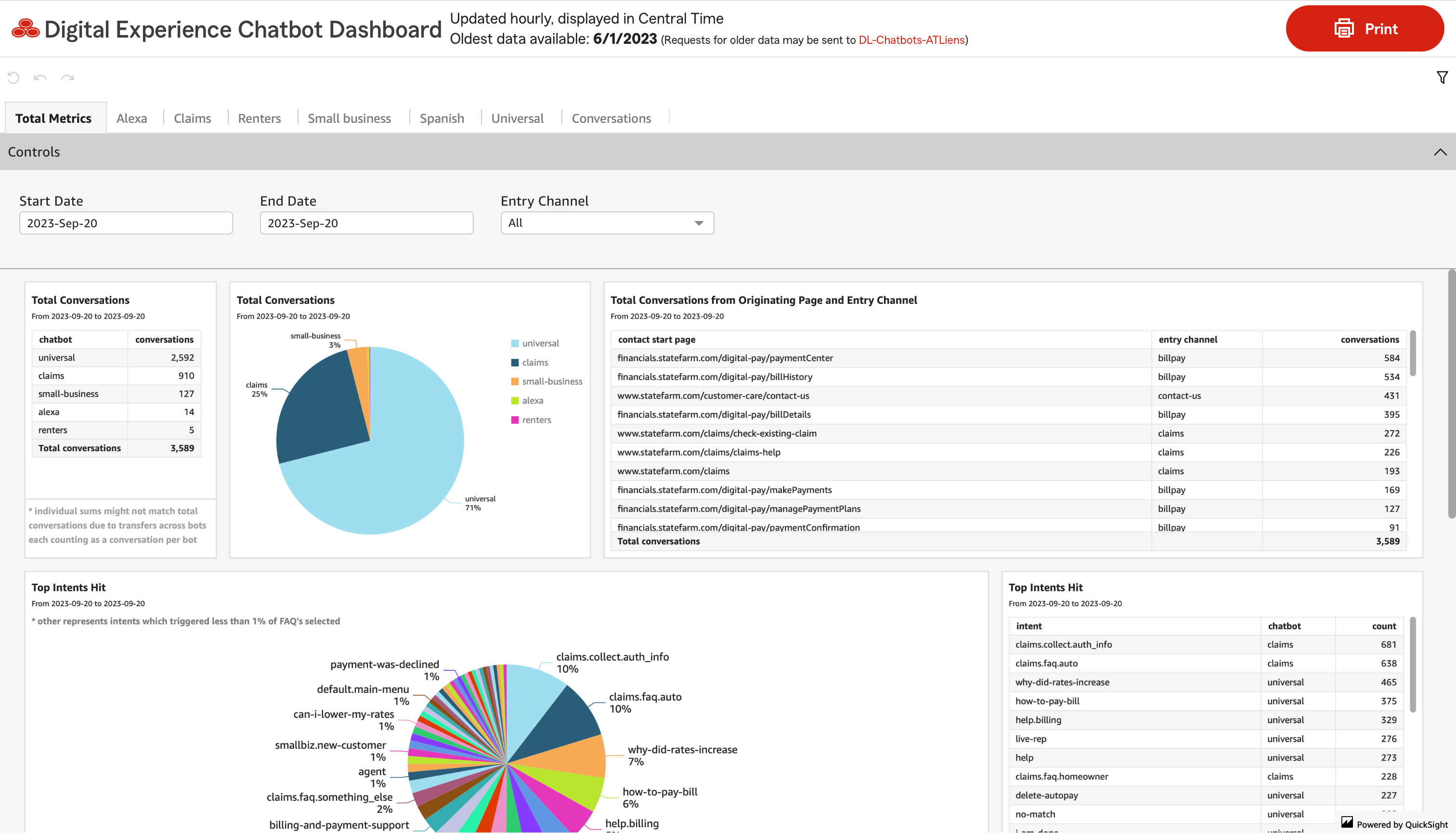The width and height of the screenshot is (1456, 833).
Task: Click the Print button
Action: click(1365, 28)
